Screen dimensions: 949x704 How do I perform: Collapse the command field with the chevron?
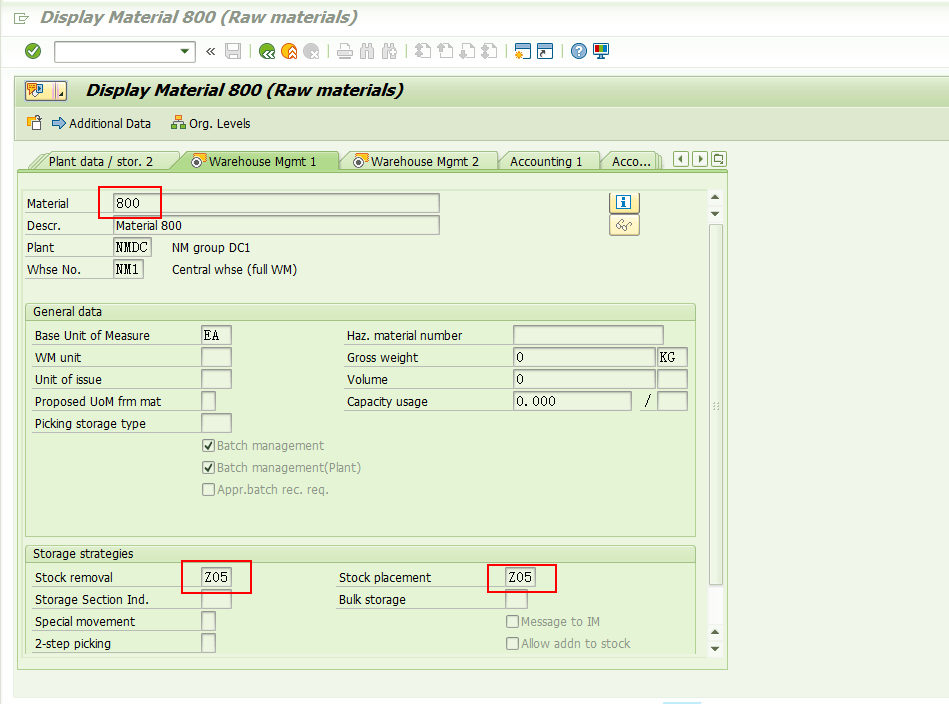pos(211,51)
